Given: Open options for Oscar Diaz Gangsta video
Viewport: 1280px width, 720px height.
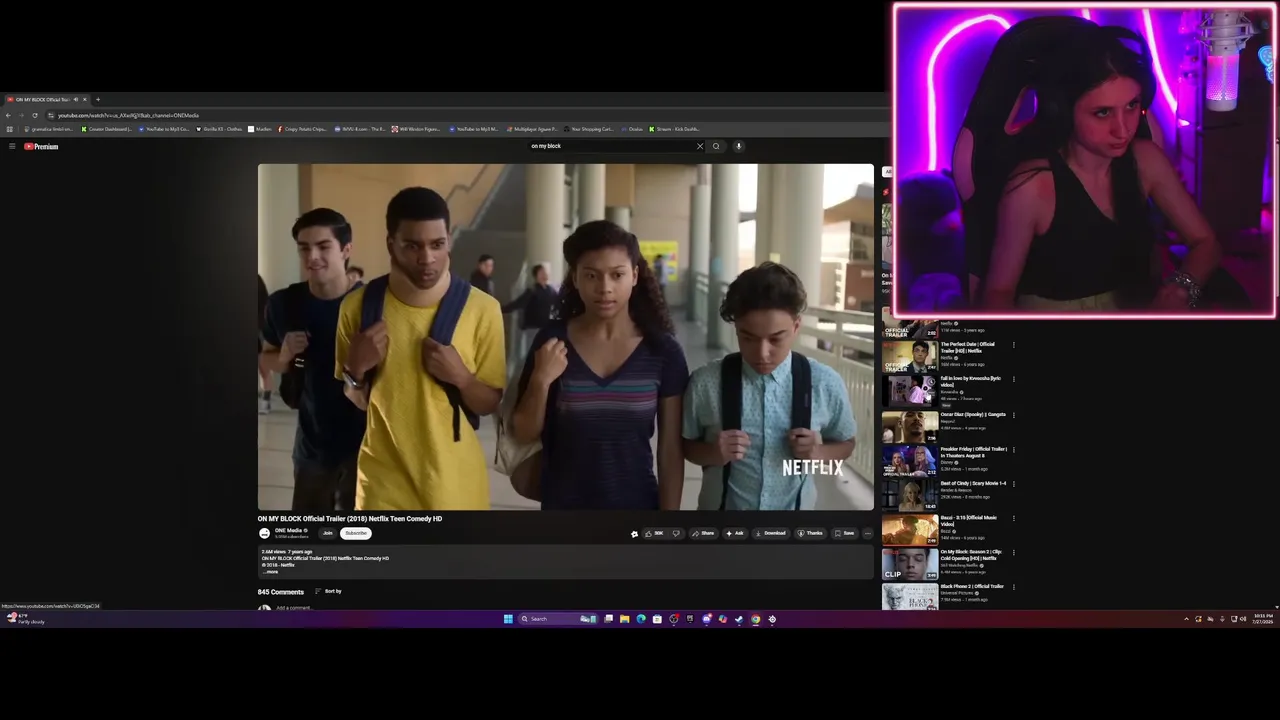Looking at the screenshot, I should click(x=1013, y=415).
